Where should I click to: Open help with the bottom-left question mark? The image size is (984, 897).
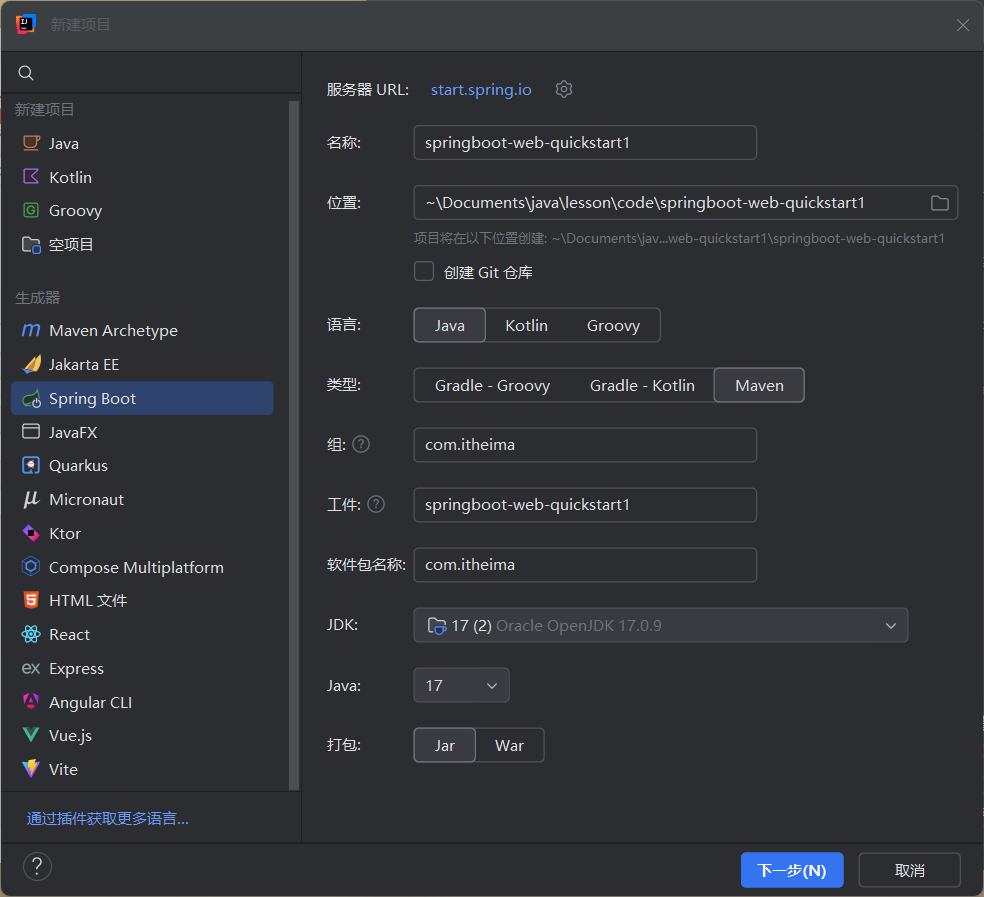point(37,866)
